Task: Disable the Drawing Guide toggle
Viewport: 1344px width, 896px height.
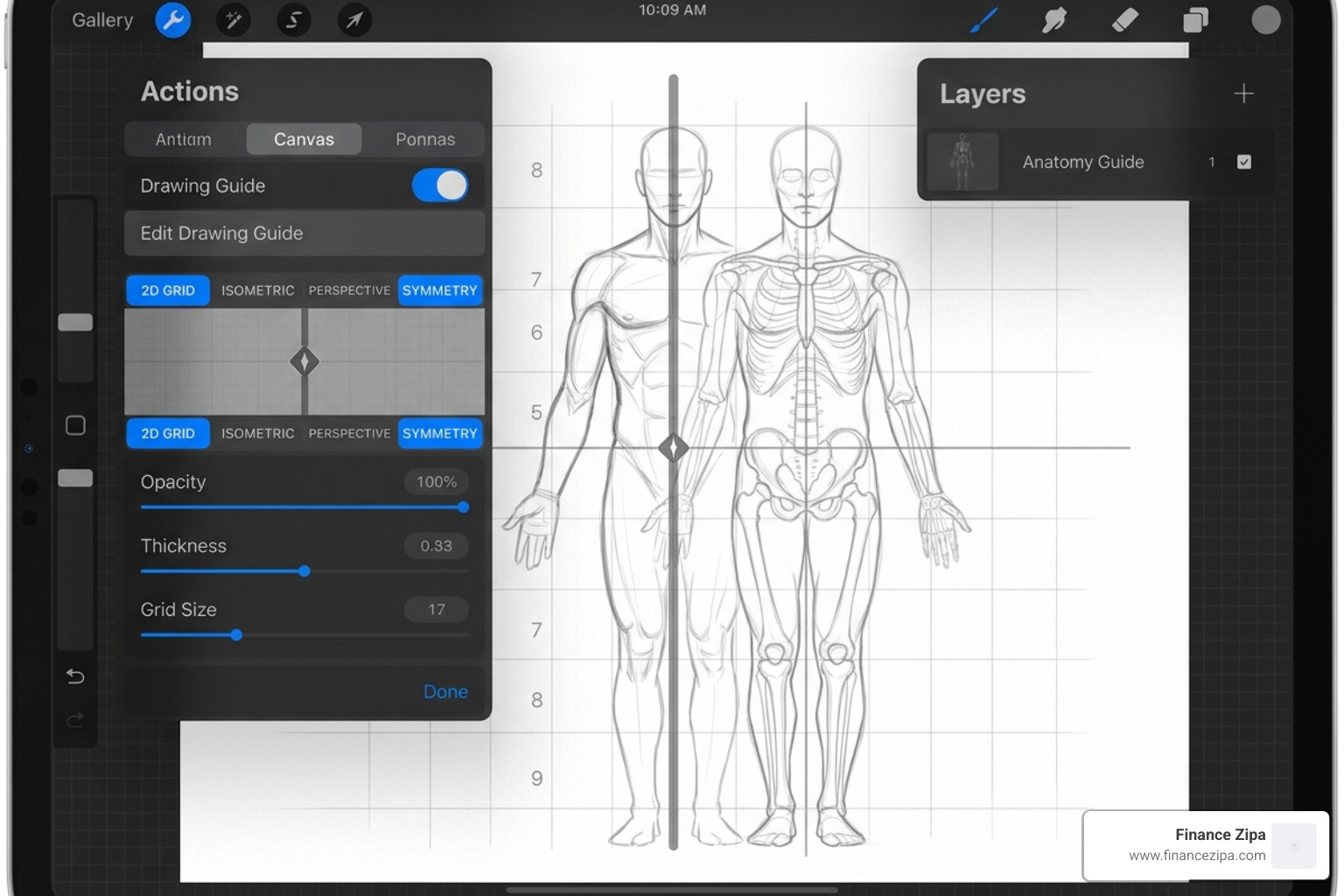Action: pos(439,185)
